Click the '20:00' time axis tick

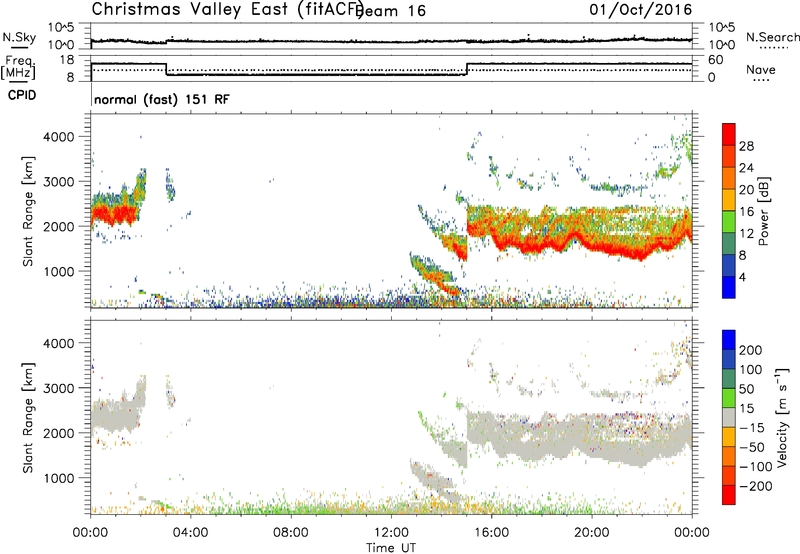point(592,533)
